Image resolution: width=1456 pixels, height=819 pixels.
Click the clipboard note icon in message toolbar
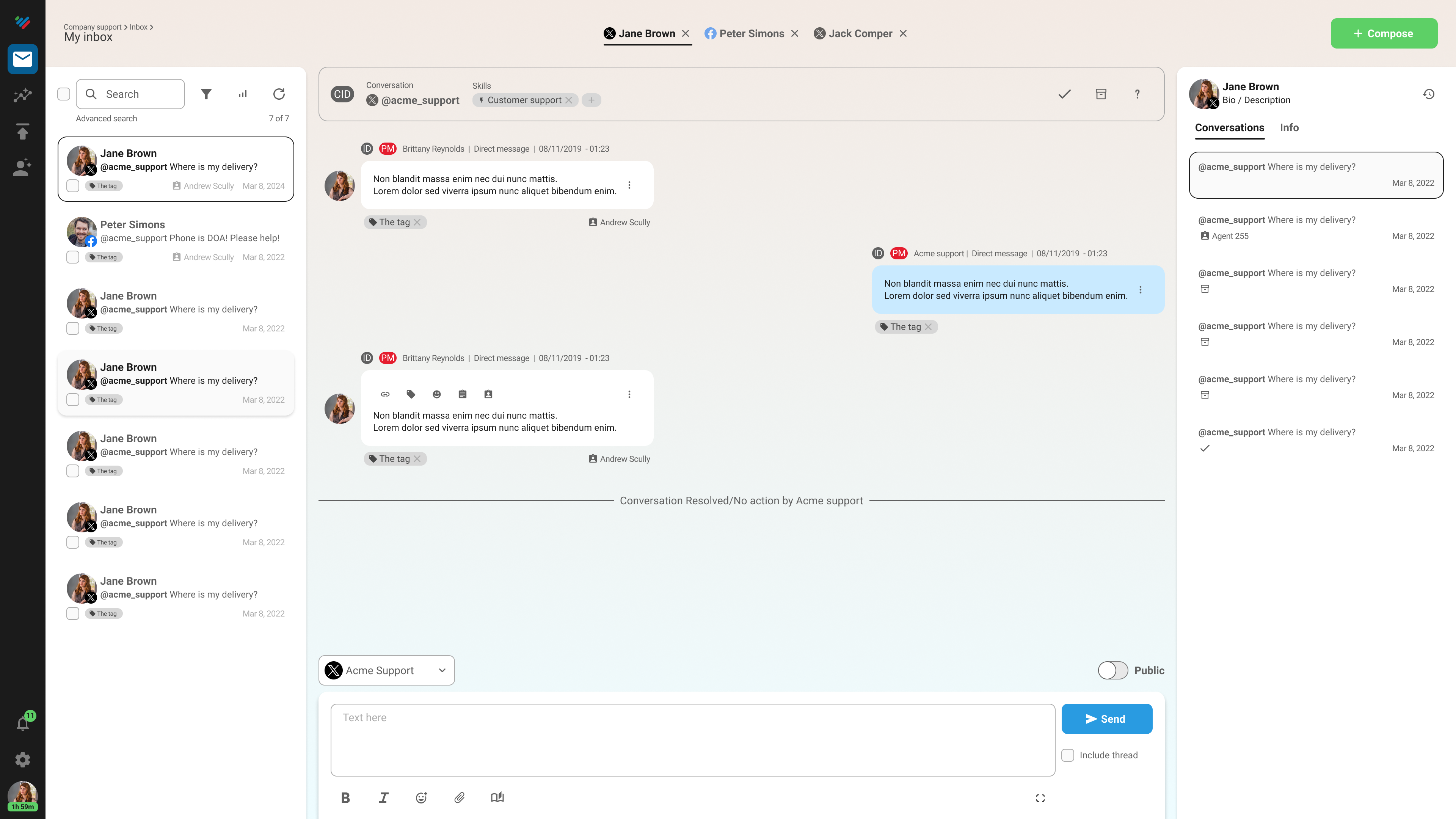click(x=462, y=394)
